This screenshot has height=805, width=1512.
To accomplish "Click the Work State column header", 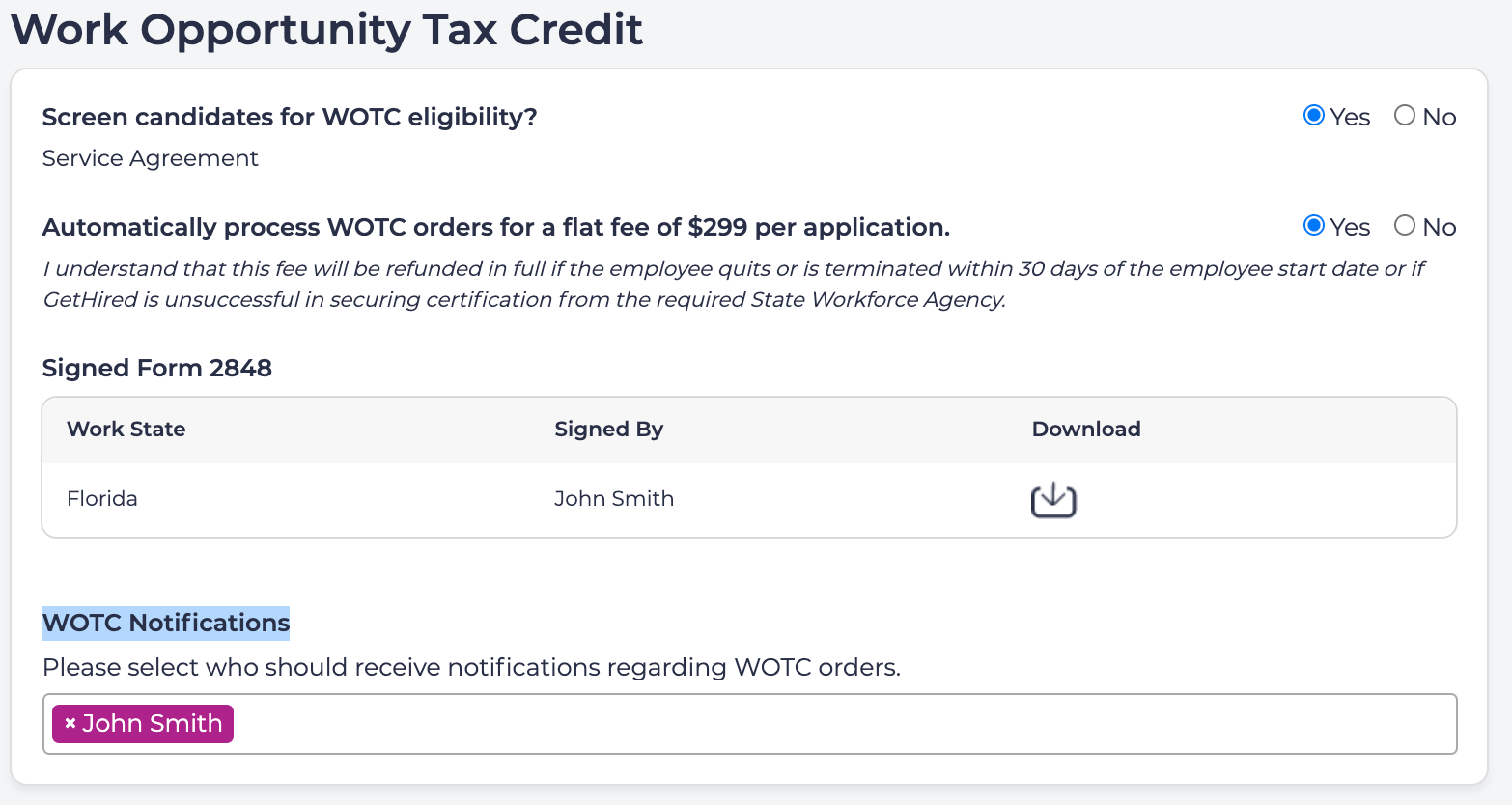I will point(126,429).
